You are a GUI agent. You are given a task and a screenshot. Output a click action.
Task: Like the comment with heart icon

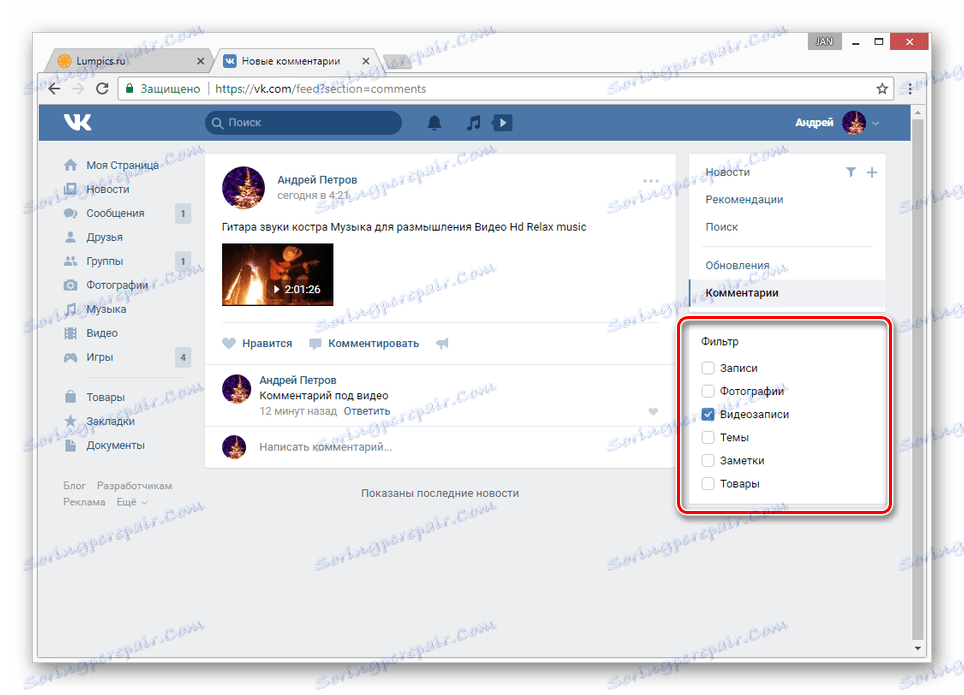pos(653,411)
